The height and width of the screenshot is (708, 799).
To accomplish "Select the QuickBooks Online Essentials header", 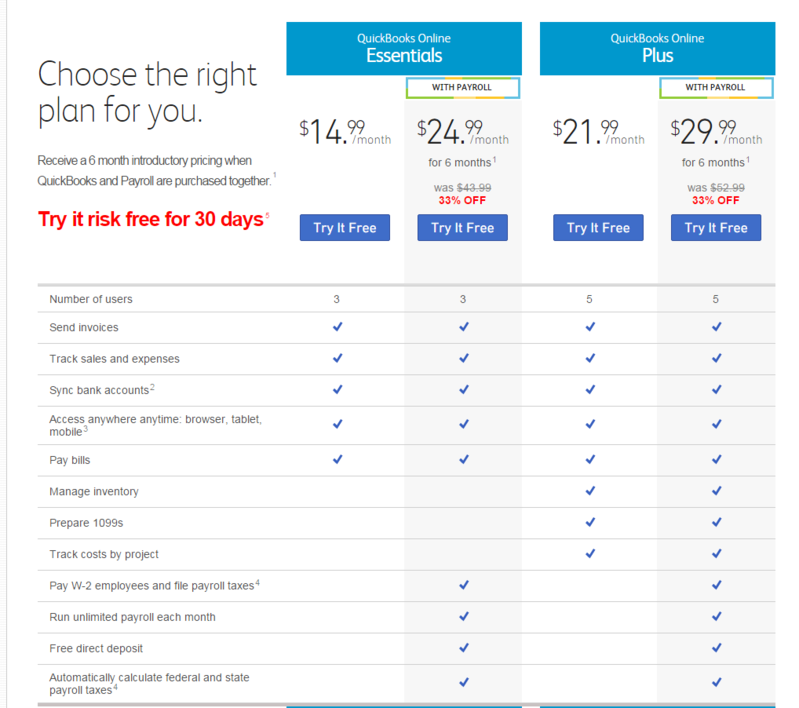I will click(x=404, y=48).
